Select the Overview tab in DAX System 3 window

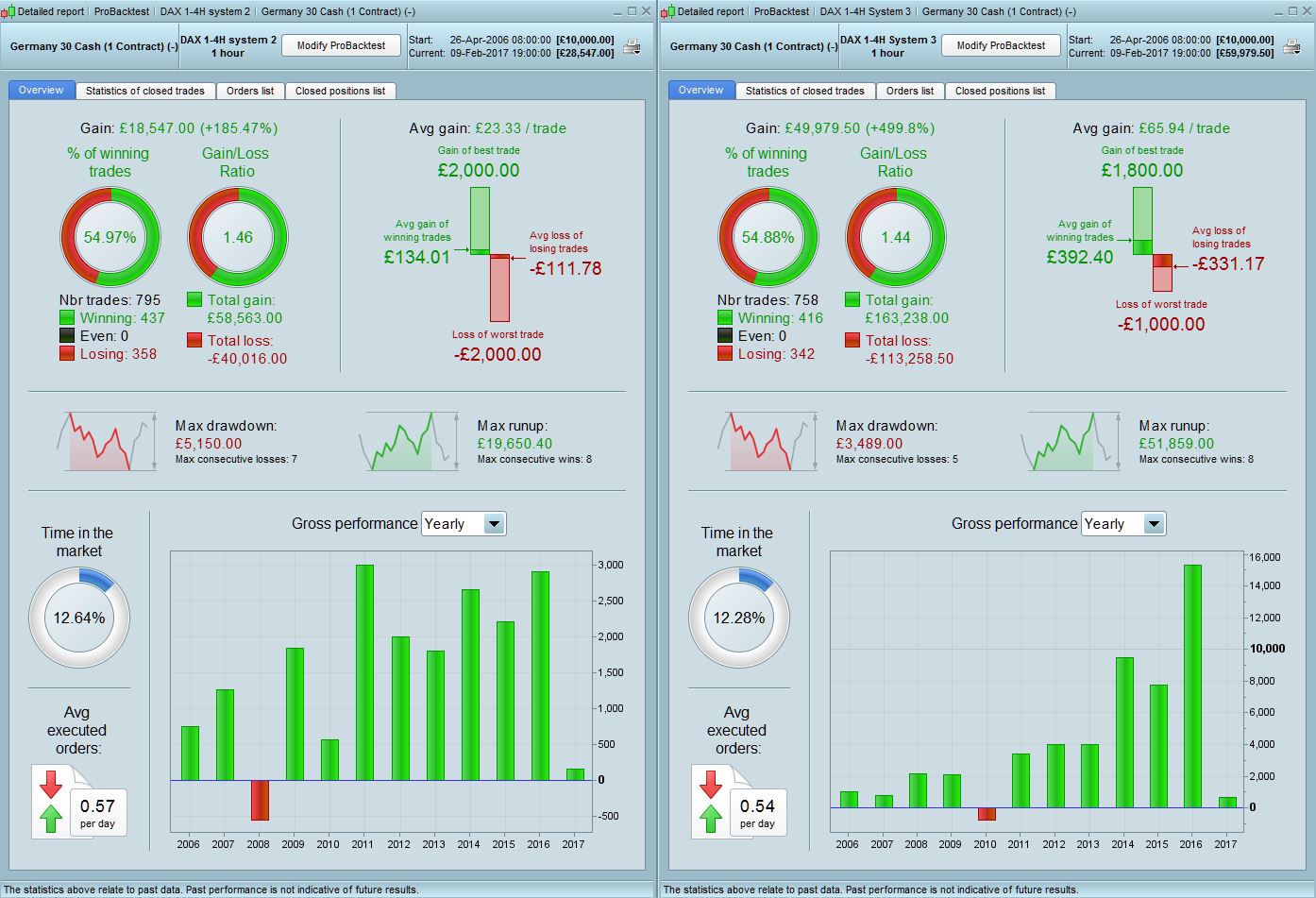(x=701, y=91)
